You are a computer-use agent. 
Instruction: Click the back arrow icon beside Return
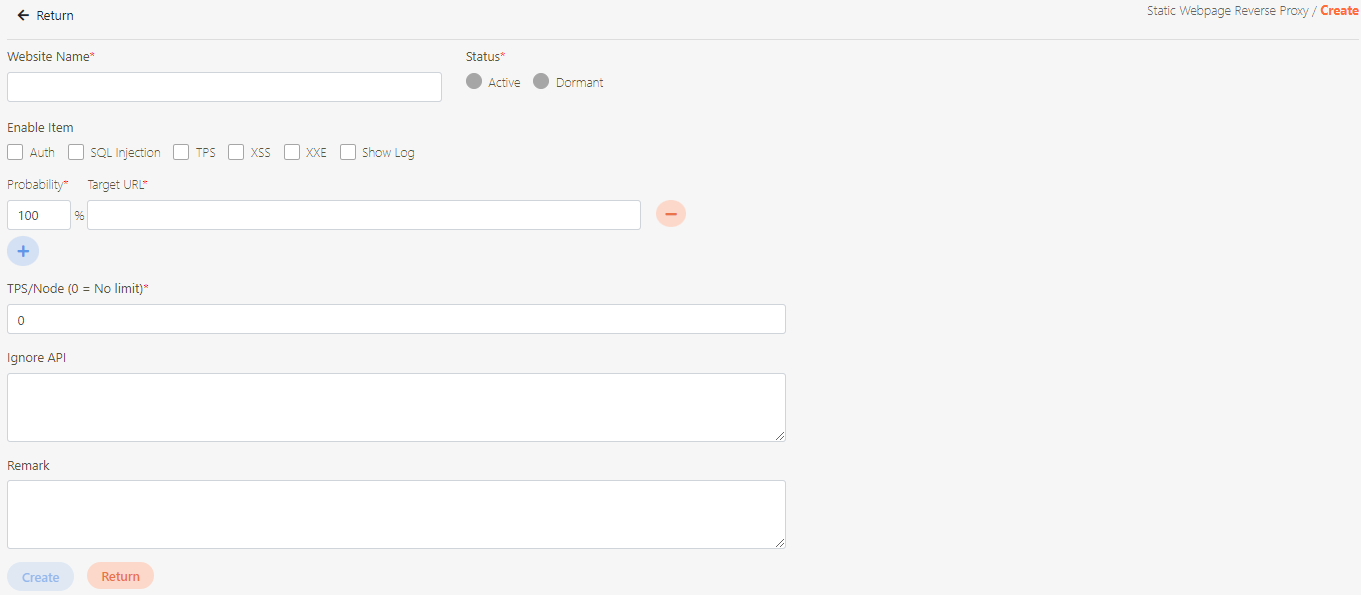[x=23, y=16]
